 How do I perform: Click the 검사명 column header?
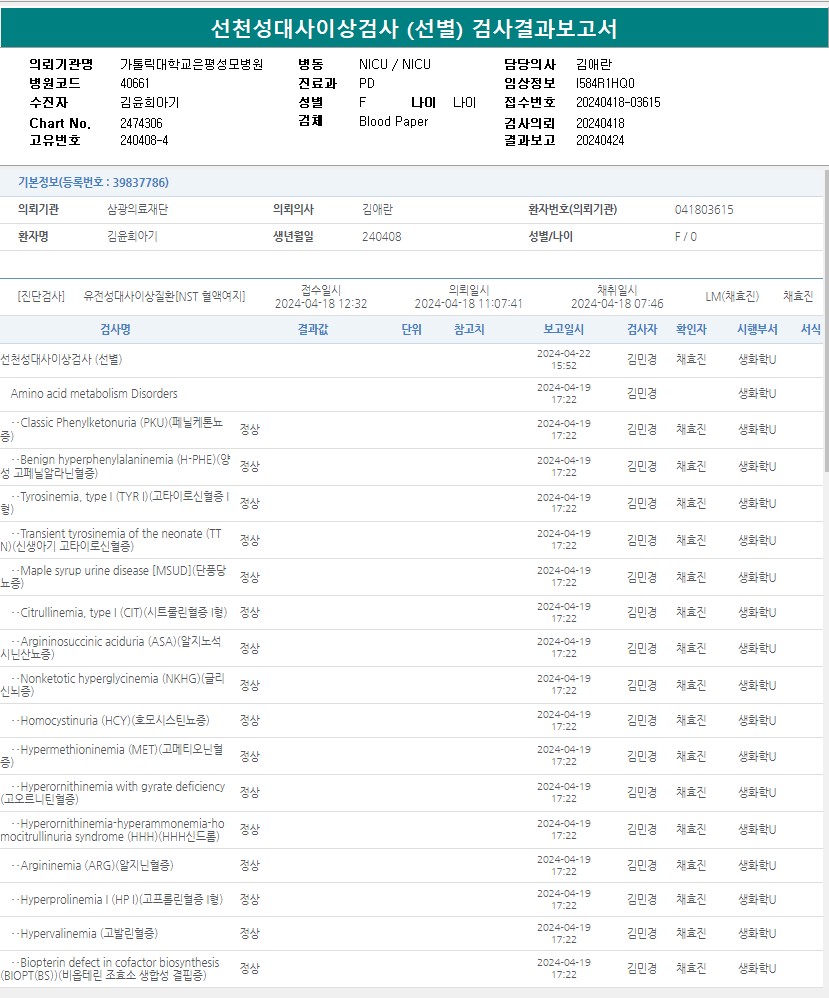(115, 329)
